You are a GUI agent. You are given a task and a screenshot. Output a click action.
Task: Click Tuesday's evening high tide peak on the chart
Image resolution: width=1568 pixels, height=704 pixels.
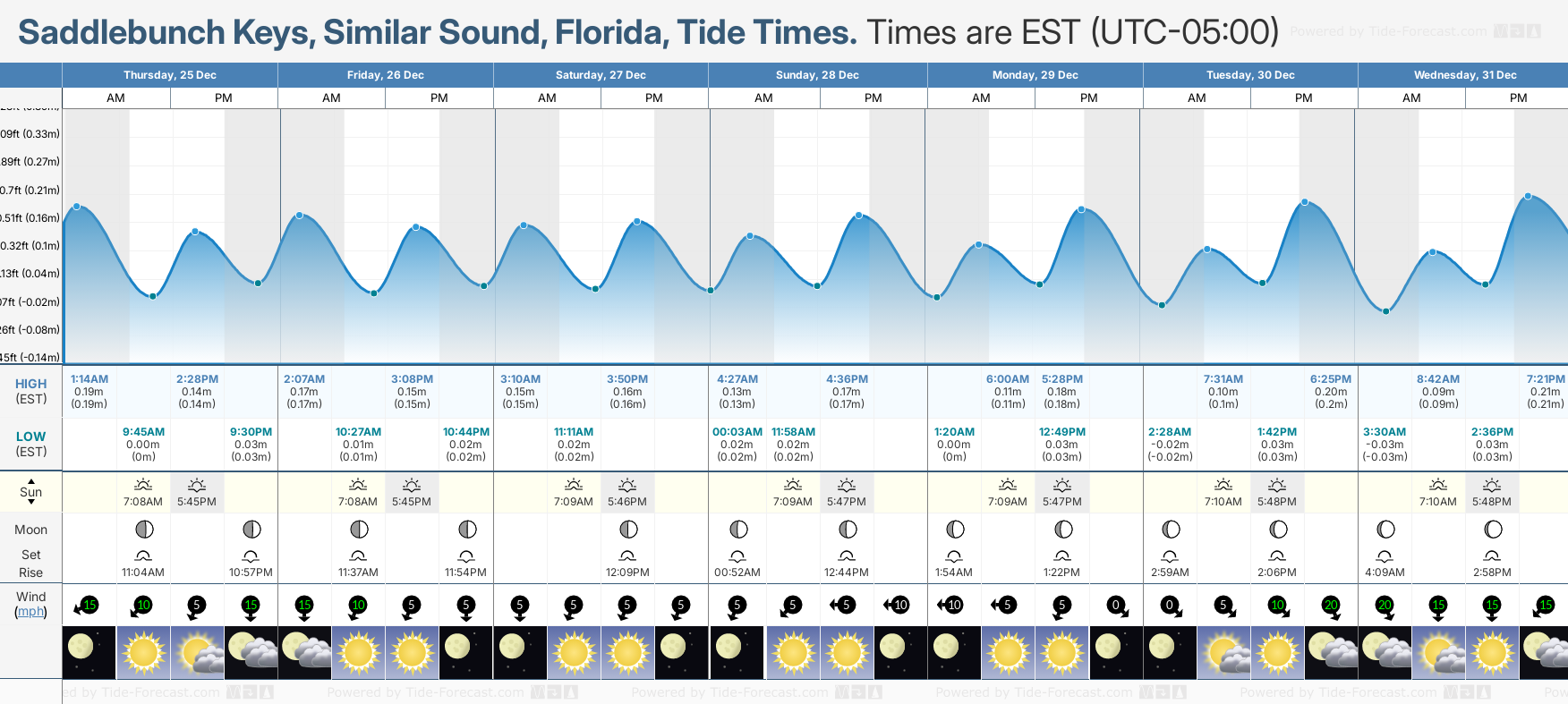click(x=1305, y=202)
